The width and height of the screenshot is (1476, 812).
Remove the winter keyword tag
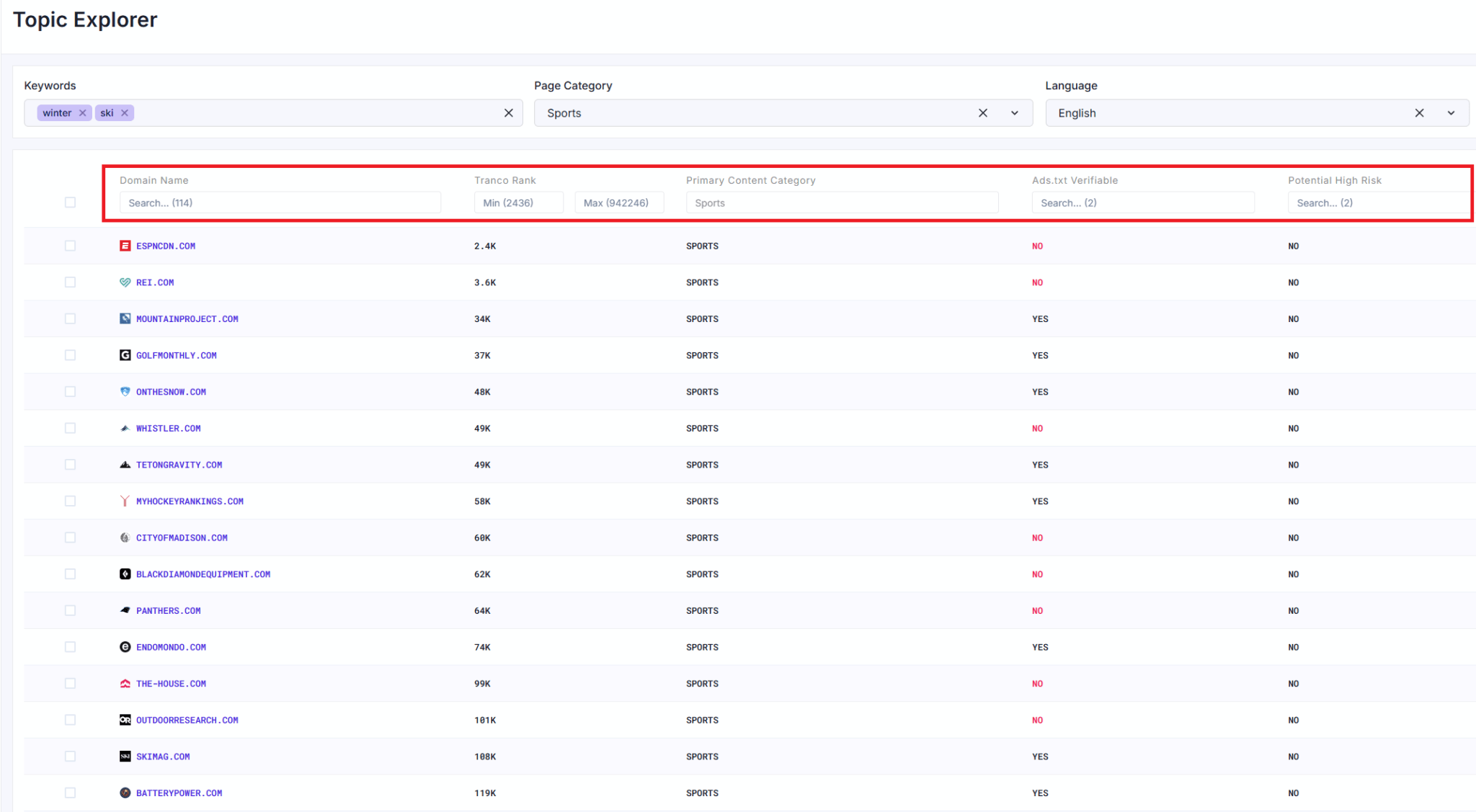(83, 113)
